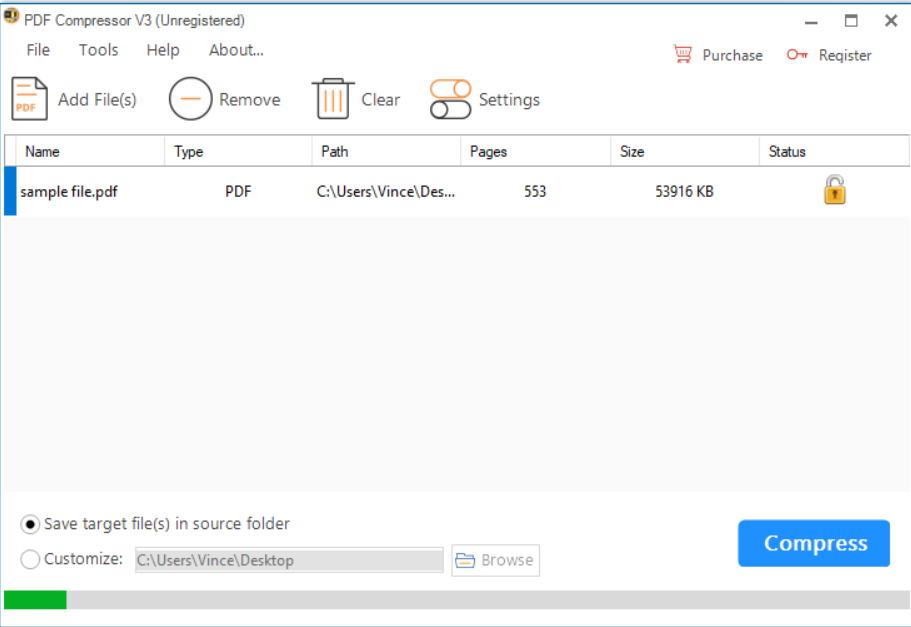Click the Register key icon
The height and width of the screenshot is (627, 911).
point(797,55)
